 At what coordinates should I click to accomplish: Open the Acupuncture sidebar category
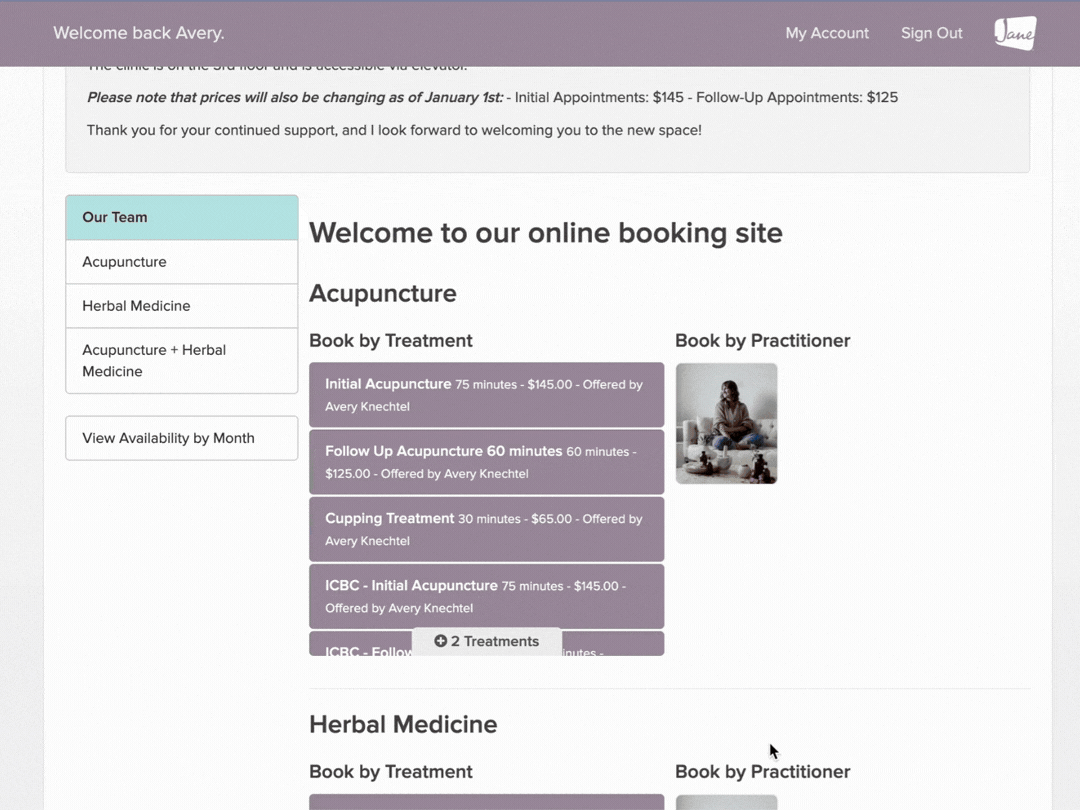click(x=182, y=262)
